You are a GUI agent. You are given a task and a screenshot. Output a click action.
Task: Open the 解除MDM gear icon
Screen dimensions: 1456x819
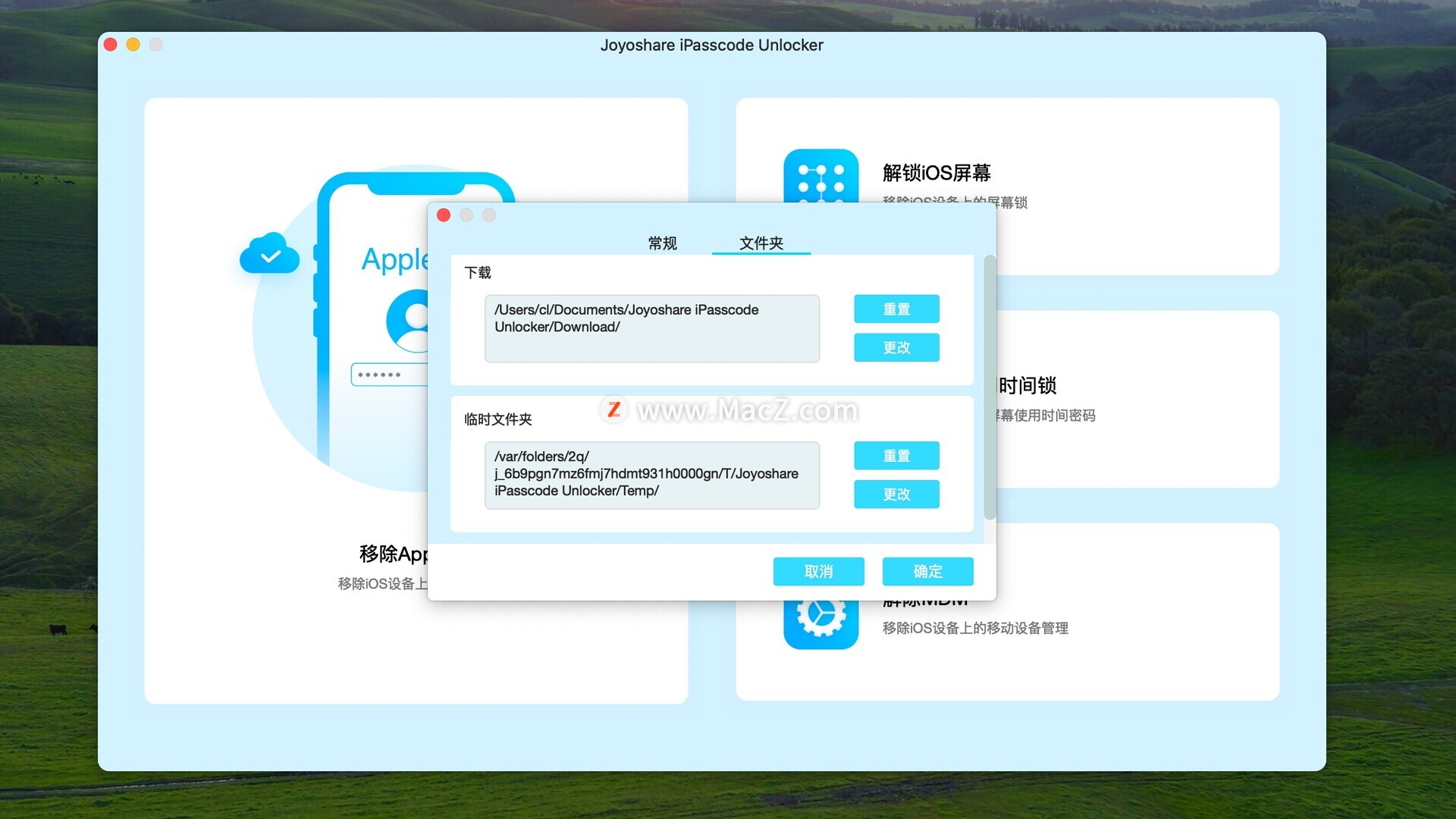tap(821, 623)
